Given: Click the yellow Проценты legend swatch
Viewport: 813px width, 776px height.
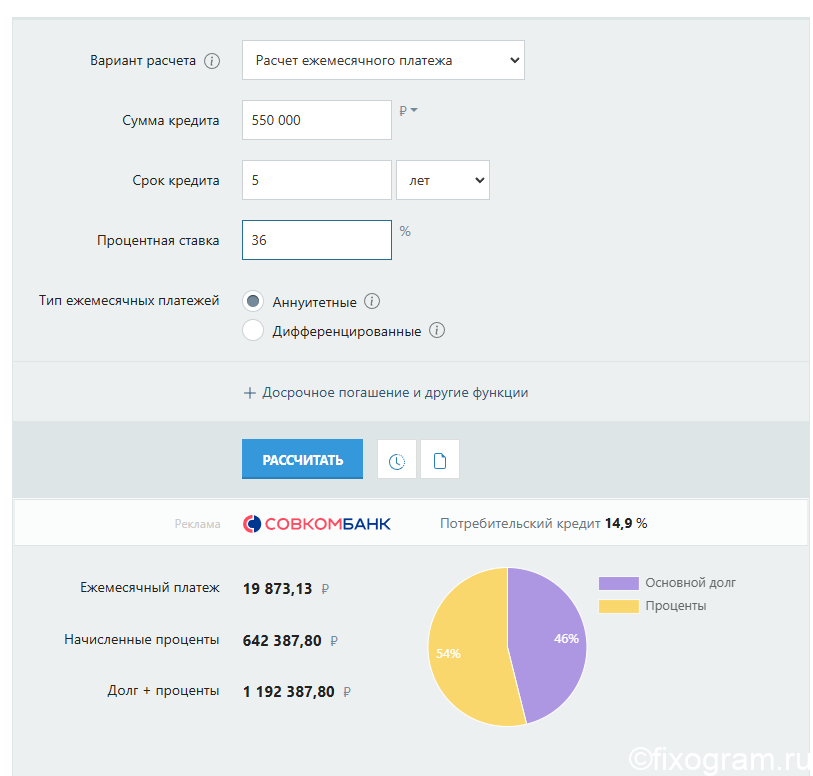Looking at the screenshot, I should click(619, 606).
